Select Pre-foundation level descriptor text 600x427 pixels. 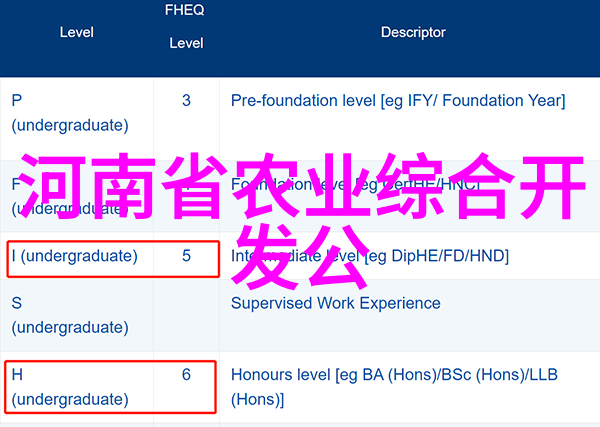click(398, 101)
